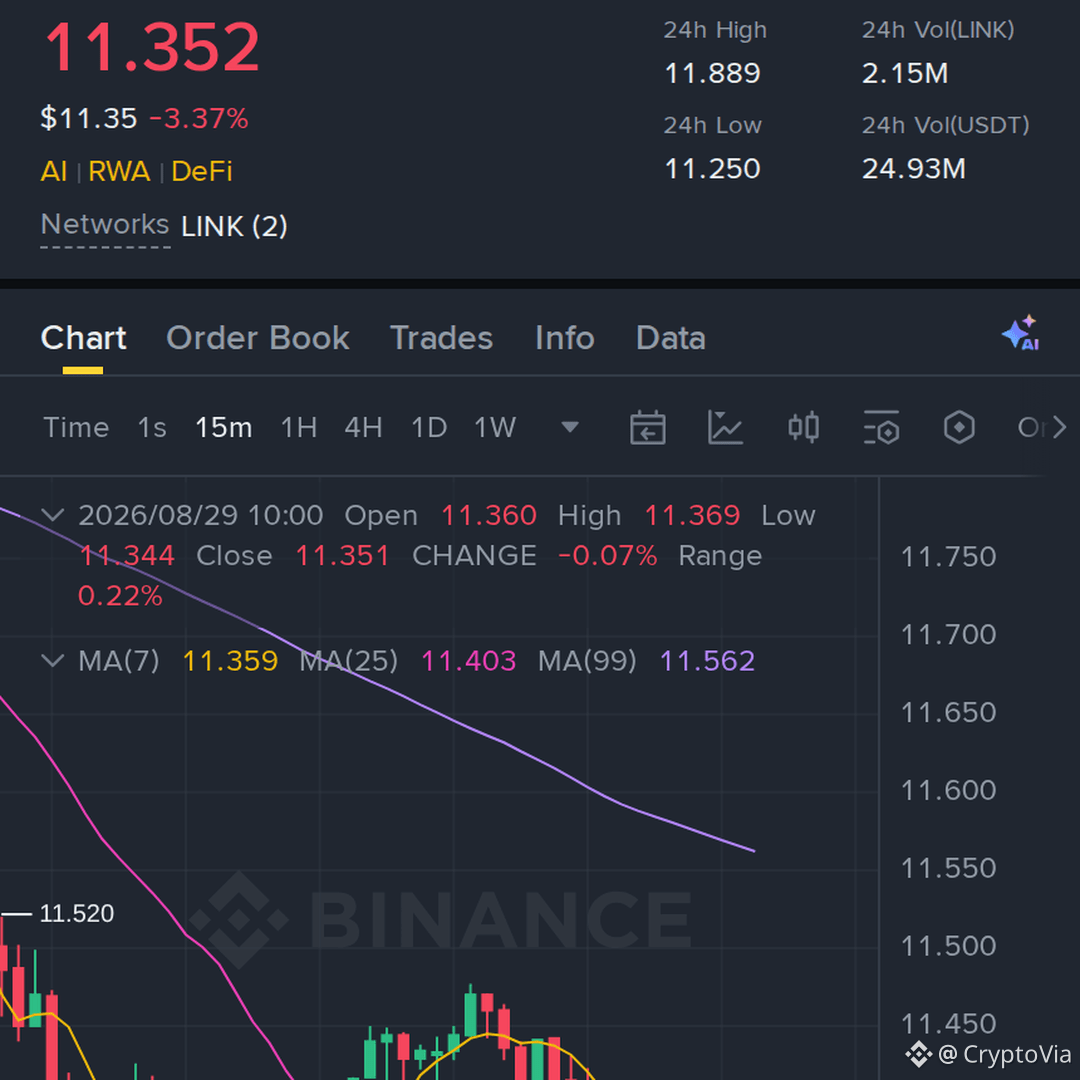Image resolution: width=1080 pixels, height=1080 pixels.
Task: Select the 1D interval
Action: pos(429,428)
